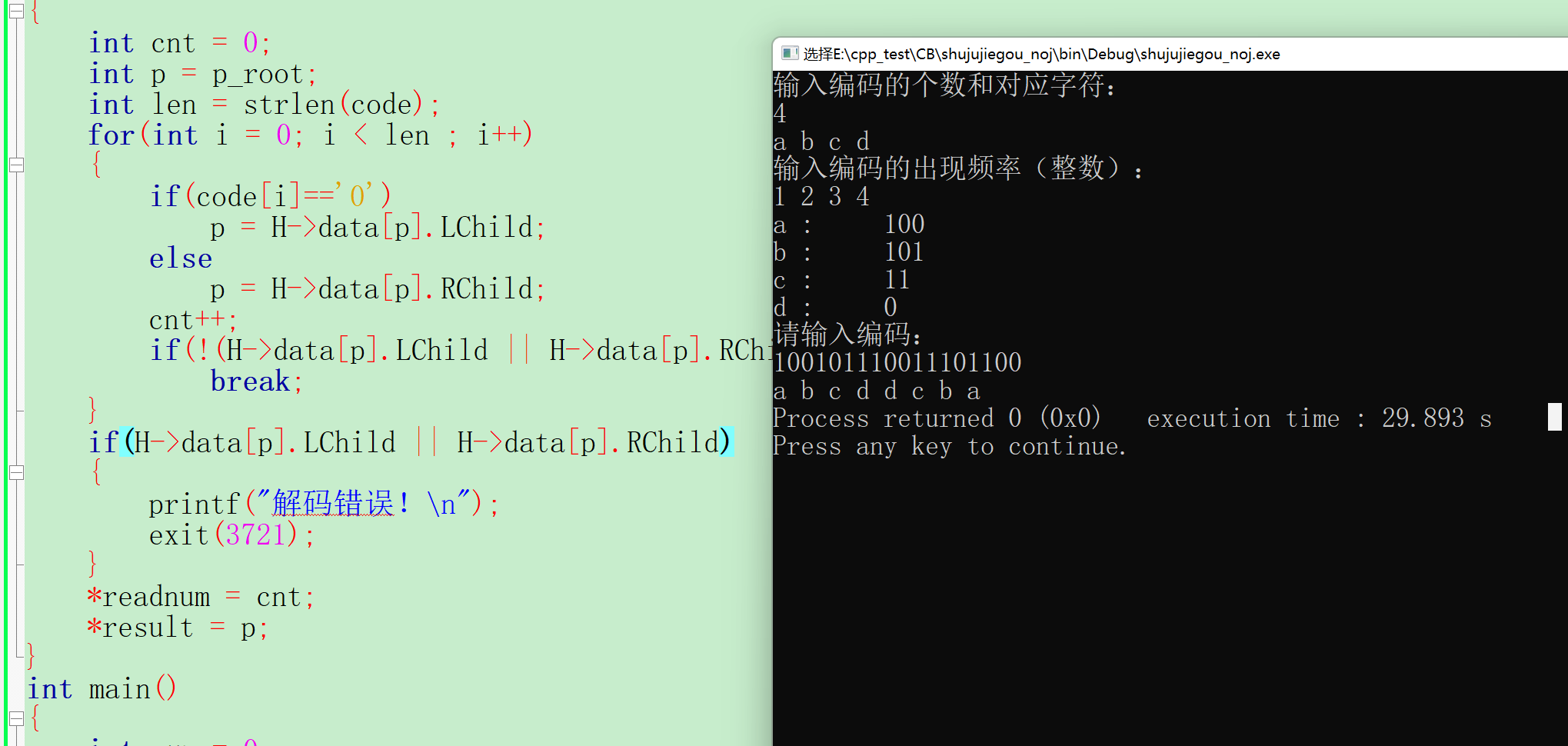Click the 'if(!(H->data[p].LChild' line
The height and width of the screenshot is (746, 1568).
461,351
